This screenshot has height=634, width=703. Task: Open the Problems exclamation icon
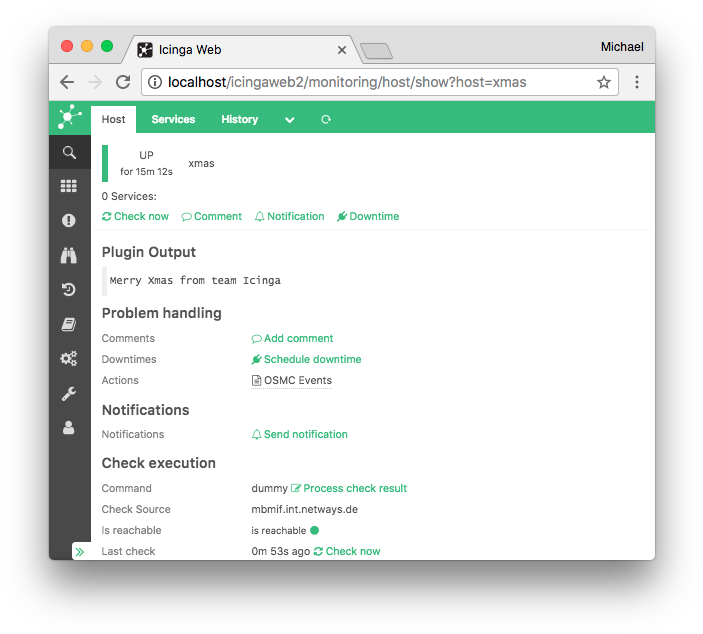[x=69, y=221]
